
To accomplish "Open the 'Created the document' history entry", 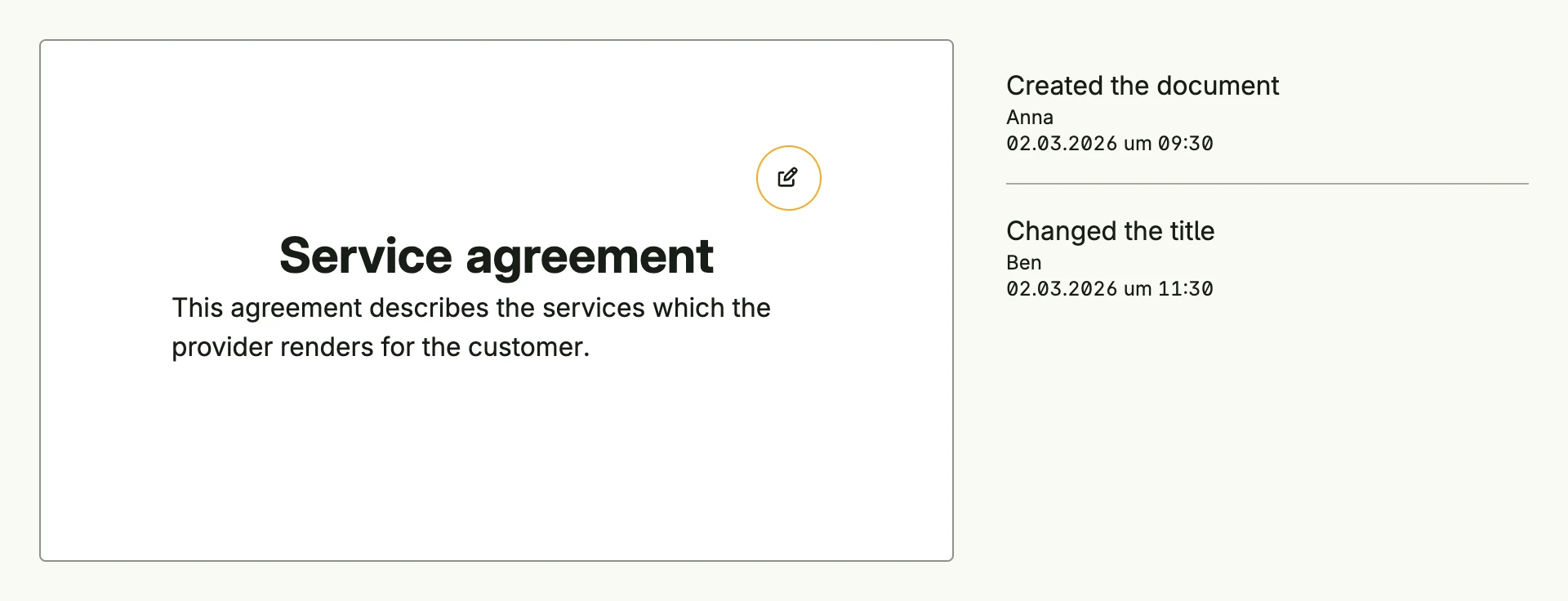I will pos(1143,86).
